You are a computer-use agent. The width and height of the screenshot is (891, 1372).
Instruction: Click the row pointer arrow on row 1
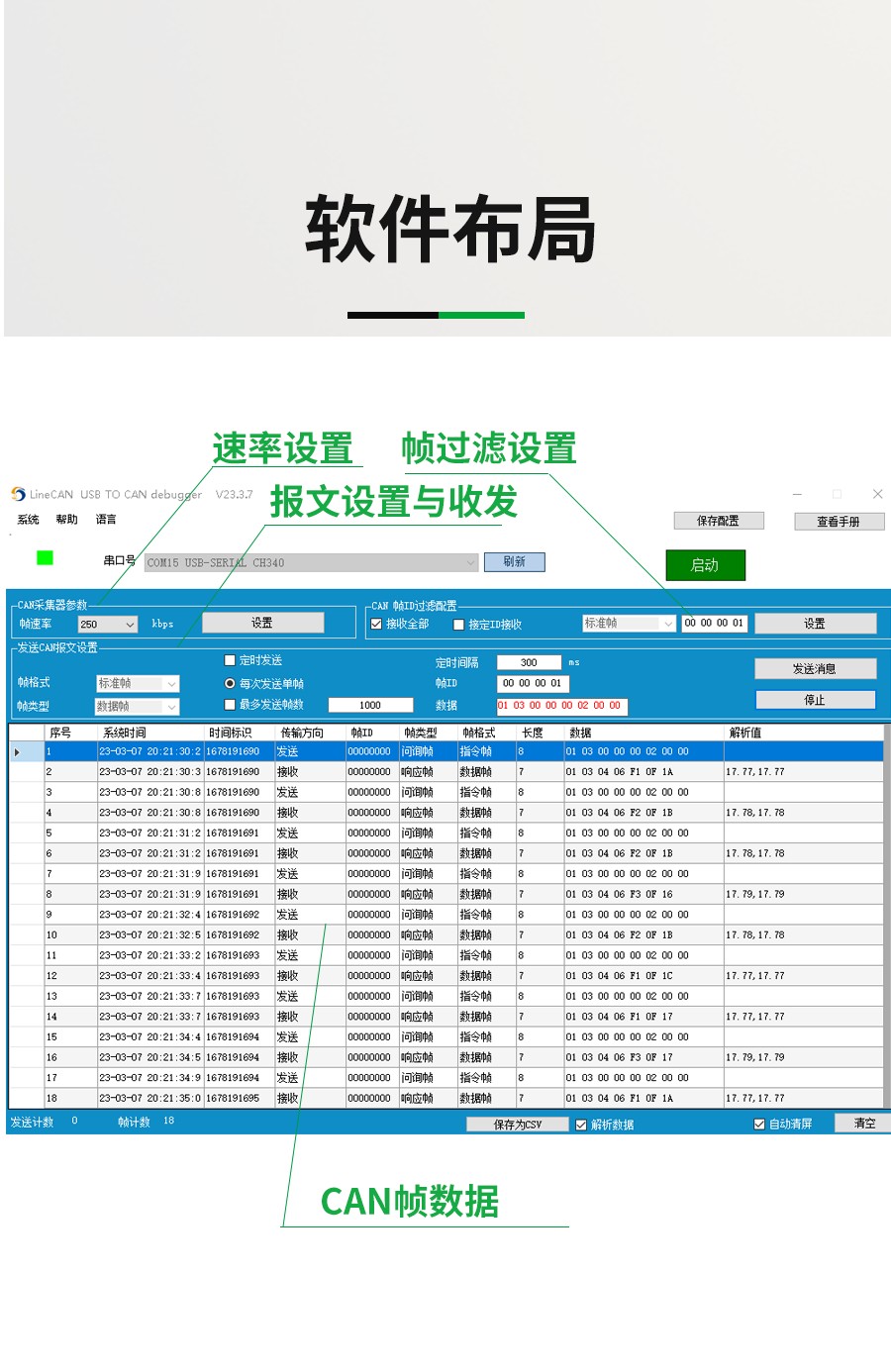(x=17, y=752)
